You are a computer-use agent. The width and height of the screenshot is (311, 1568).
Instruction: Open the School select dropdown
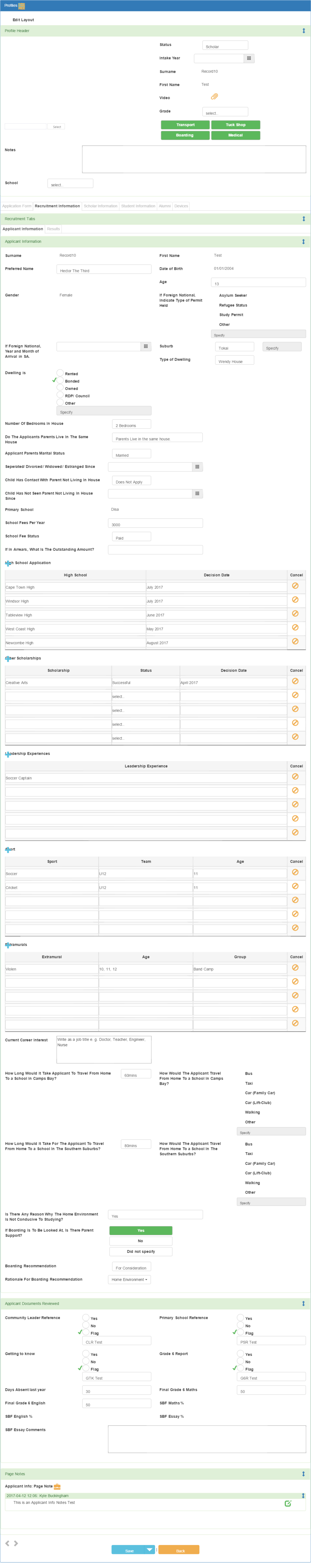tap(70, 184)
